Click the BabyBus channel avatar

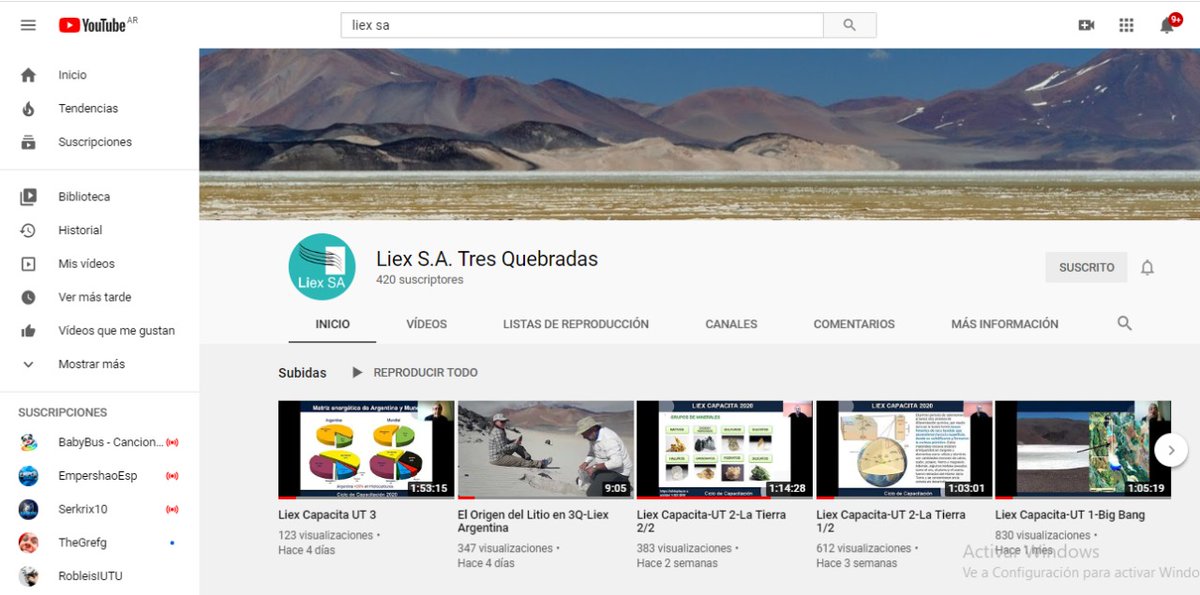click(28, 442)
